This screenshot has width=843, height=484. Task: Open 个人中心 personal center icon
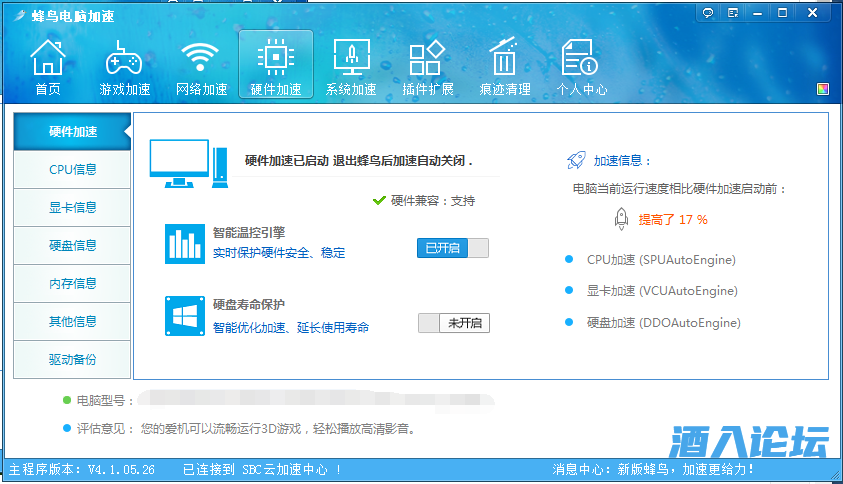(x=581, y=68)
